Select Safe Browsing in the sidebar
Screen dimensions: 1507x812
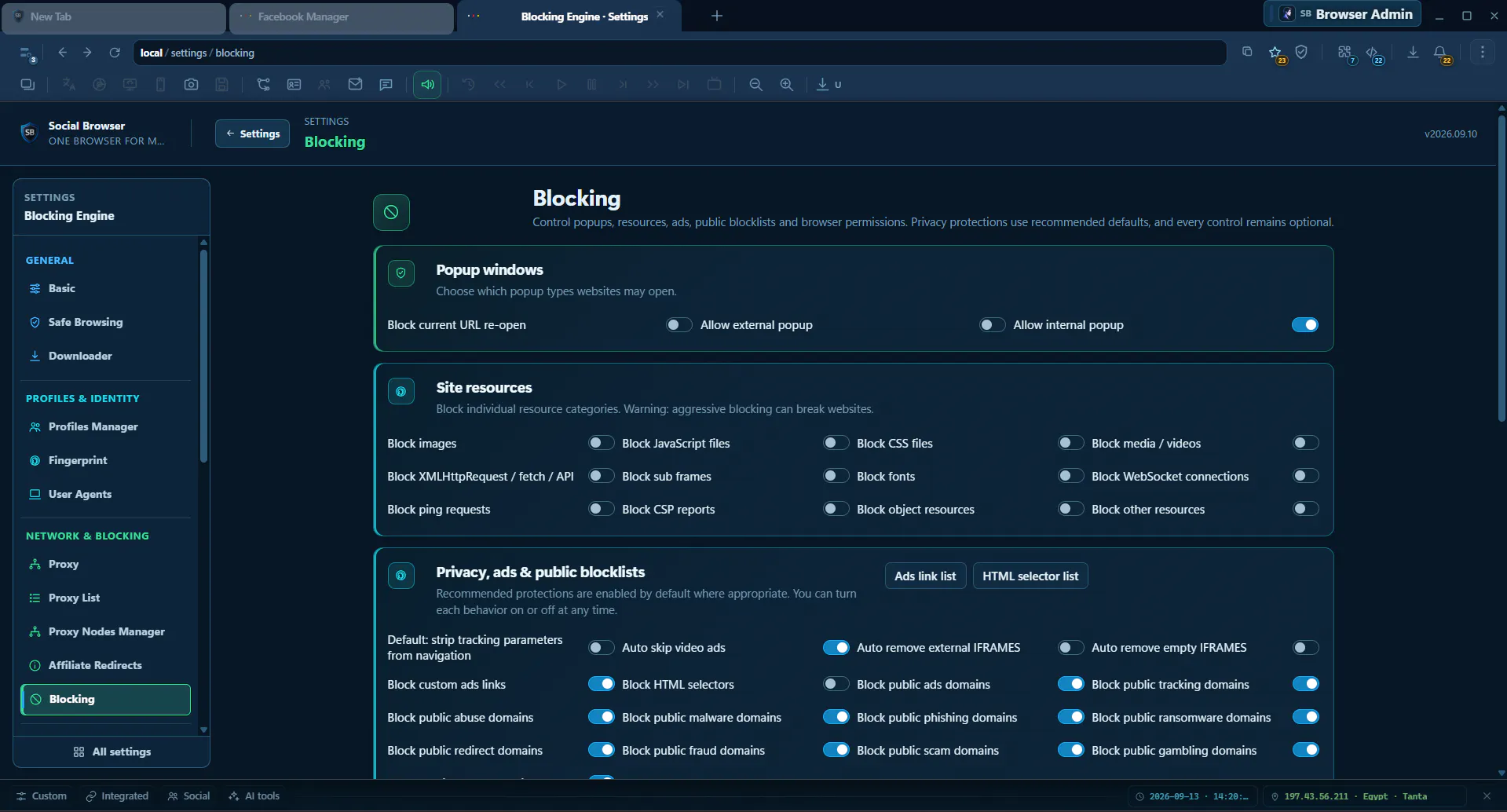coord(105,322)
